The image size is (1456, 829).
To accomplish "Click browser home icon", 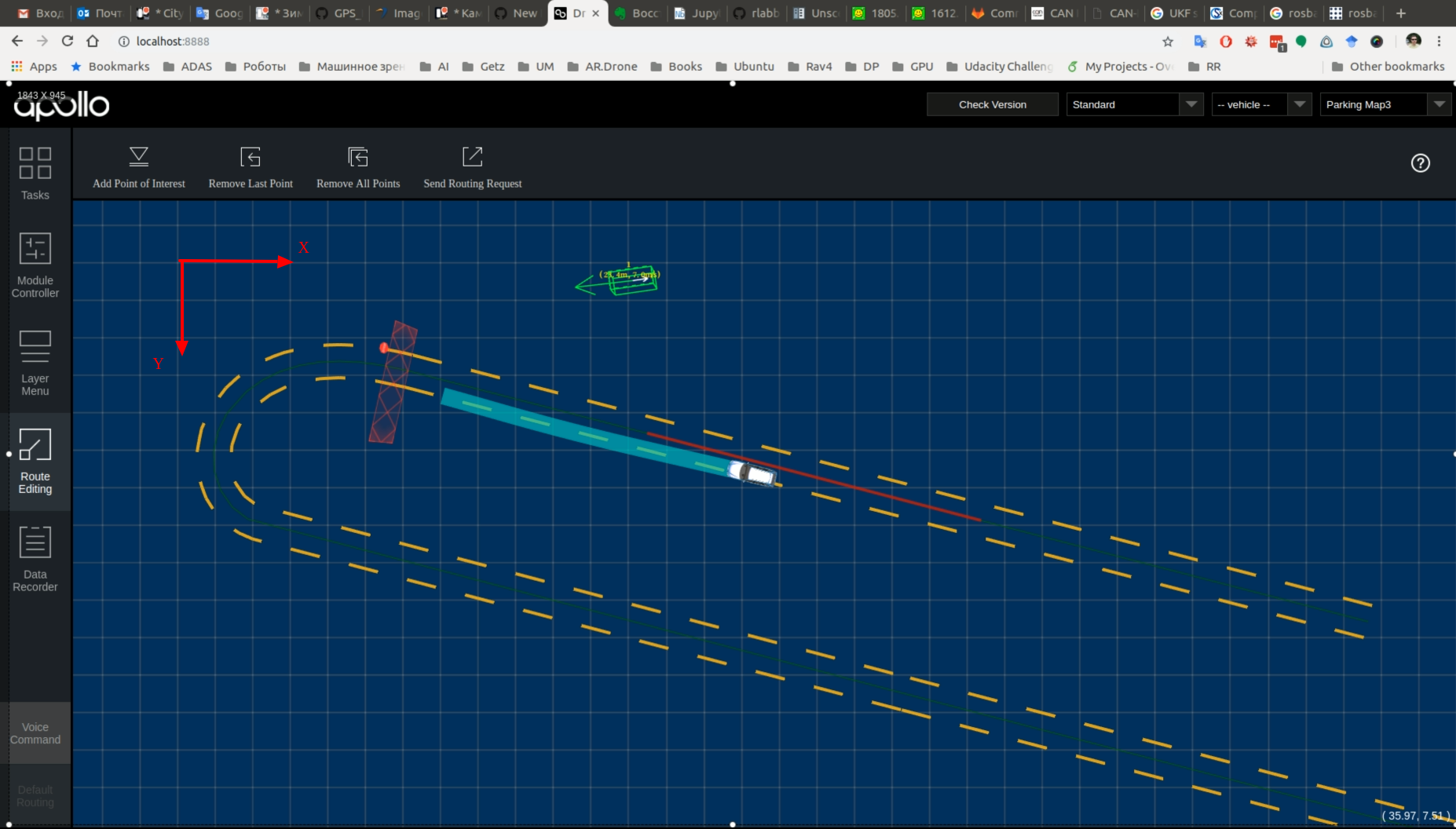I will [93, 41].
